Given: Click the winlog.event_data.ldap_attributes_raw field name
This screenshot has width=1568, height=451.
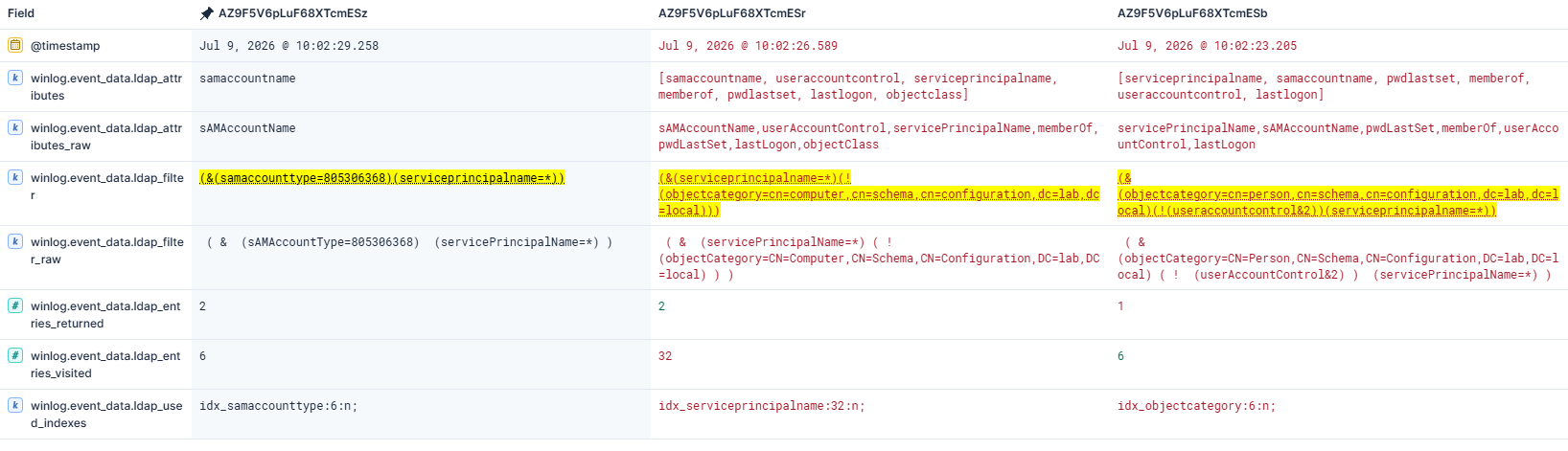Looking at the screenshot, I should click(106, 137).
